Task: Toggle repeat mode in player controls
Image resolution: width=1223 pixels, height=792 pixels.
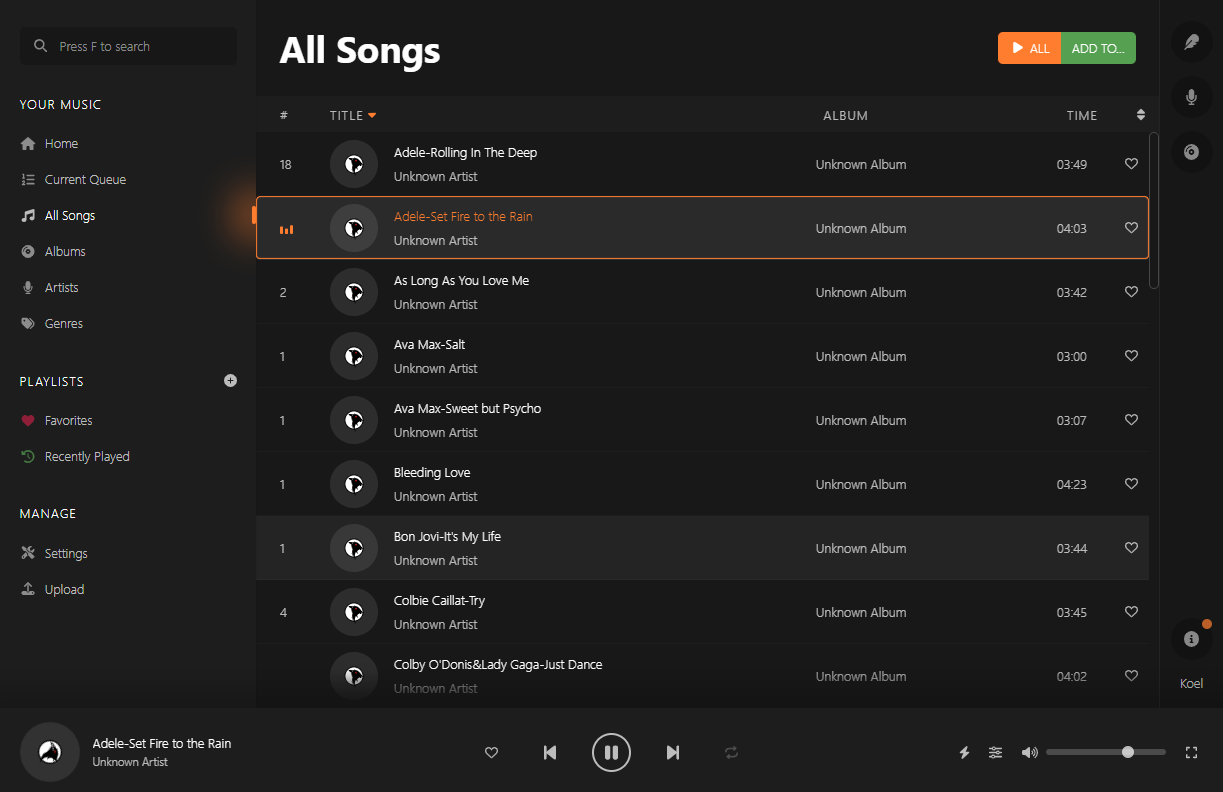Action: tap(732, 752)
